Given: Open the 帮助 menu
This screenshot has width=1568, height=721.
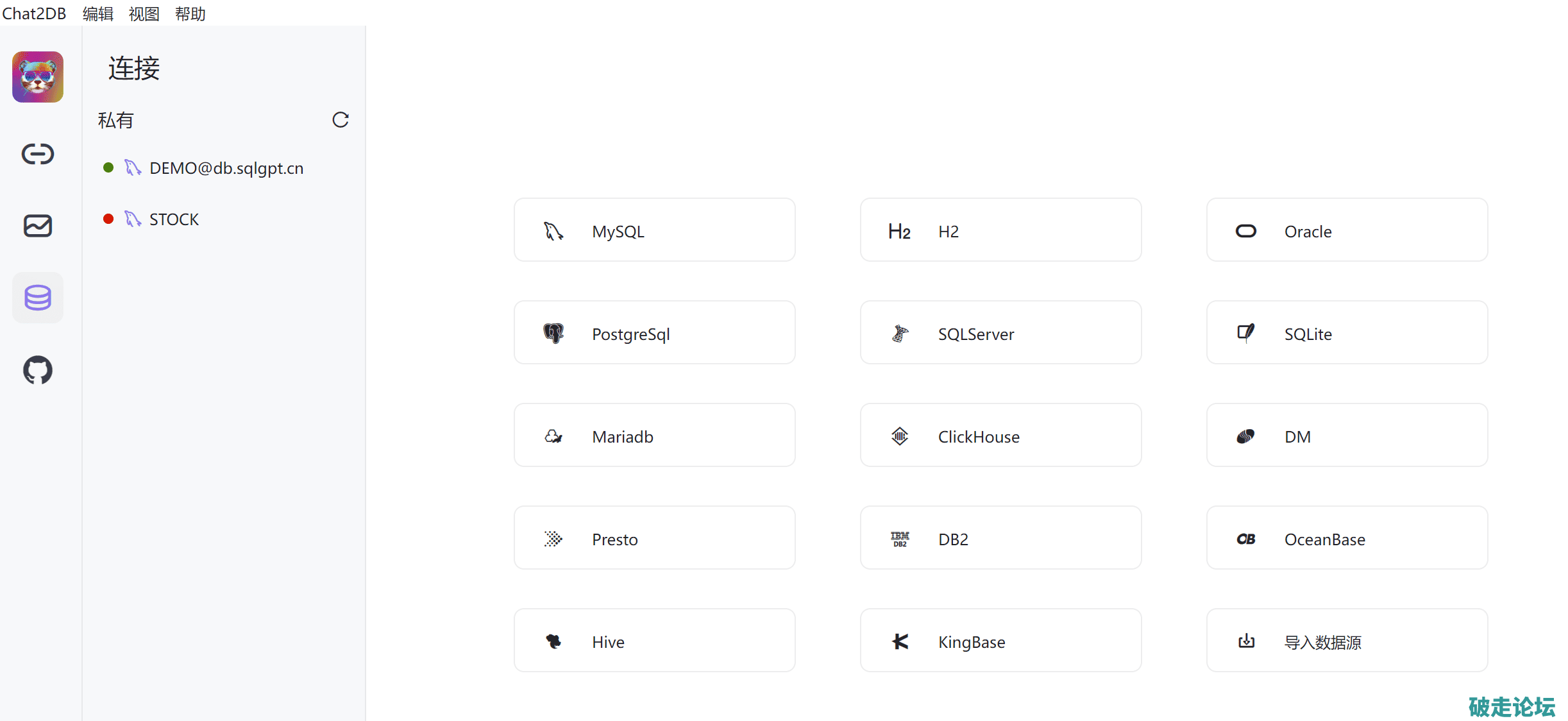Looking at the screenshot, I should pos(190,13).
